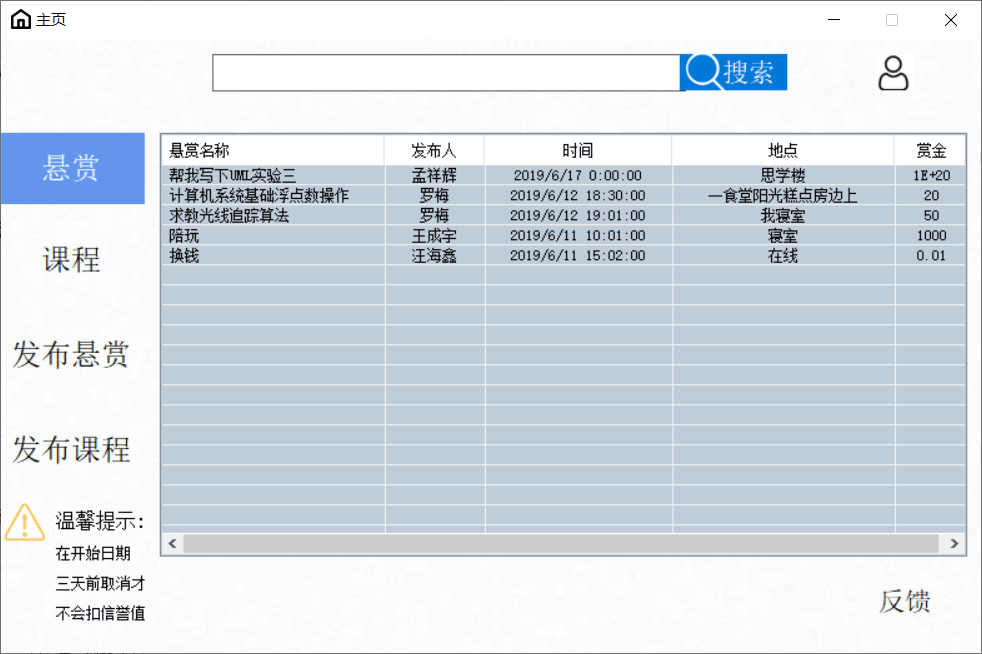Click publisher 孟祥辉 cell
This screenshot has height=654, width=982.
pyautogui.click(x=435, y=175)
